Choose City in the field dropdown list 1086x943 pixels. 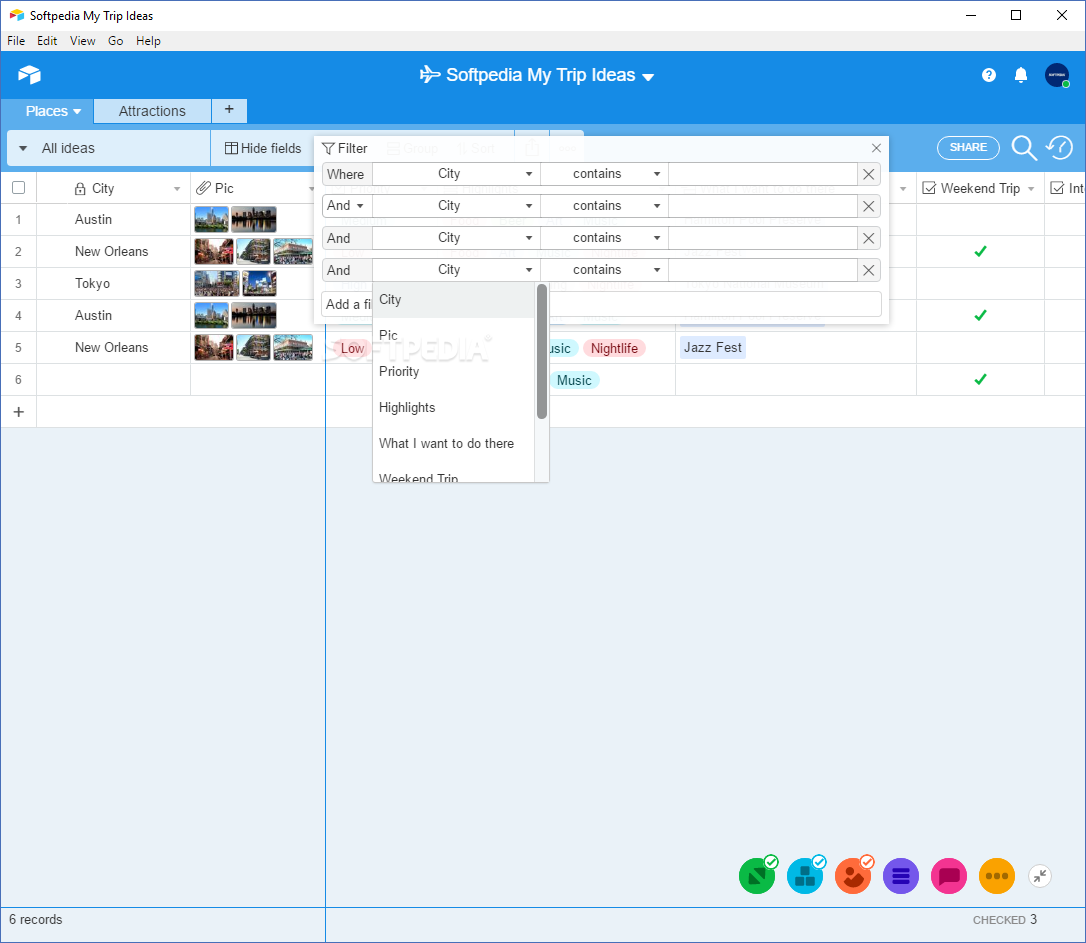pos(454,299)
